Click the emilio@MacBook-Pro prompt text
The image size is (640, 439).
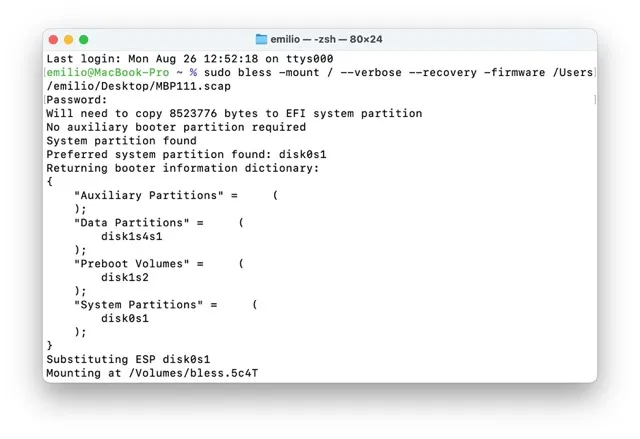click(108, 73)
